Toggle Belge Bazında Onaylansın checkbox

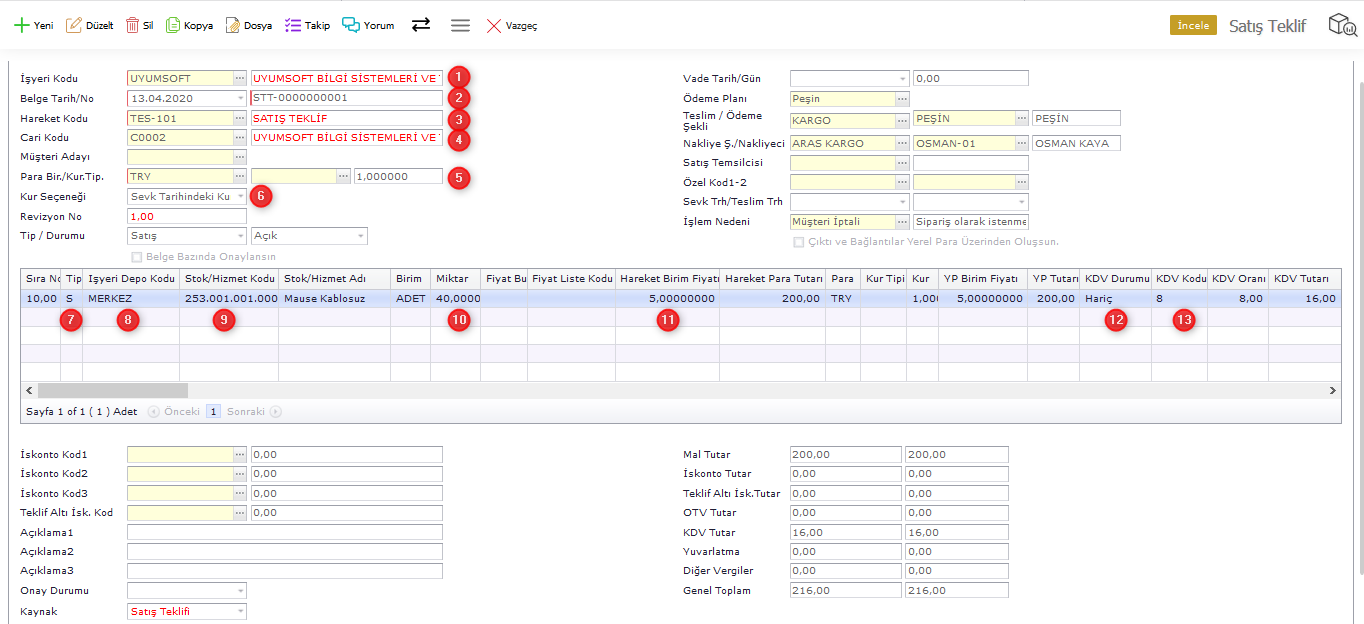pyautogui.click(x=137, y=256)
